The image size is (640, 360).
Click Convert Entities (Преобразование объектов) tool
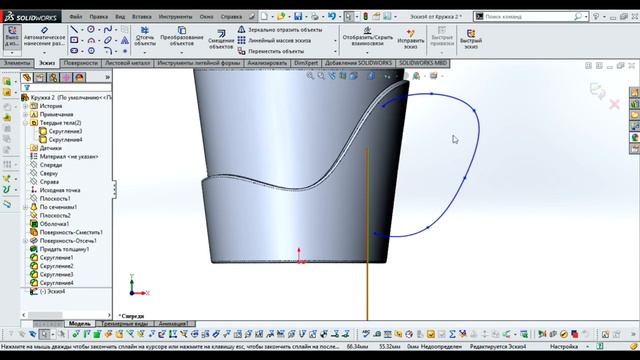pyautogui.click(x=182, y=36)
